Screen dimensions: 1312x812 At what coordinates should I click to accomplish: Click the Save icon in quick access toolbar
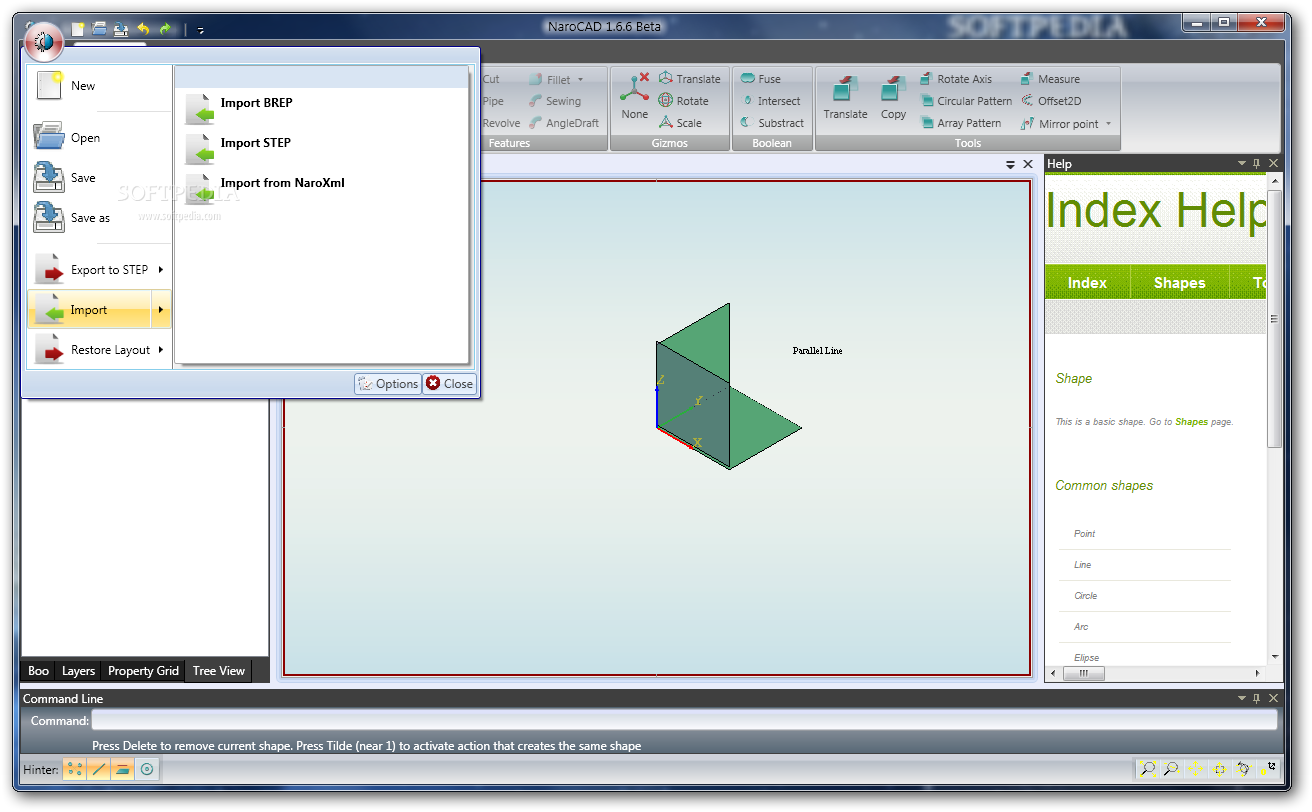coord(121,29)
